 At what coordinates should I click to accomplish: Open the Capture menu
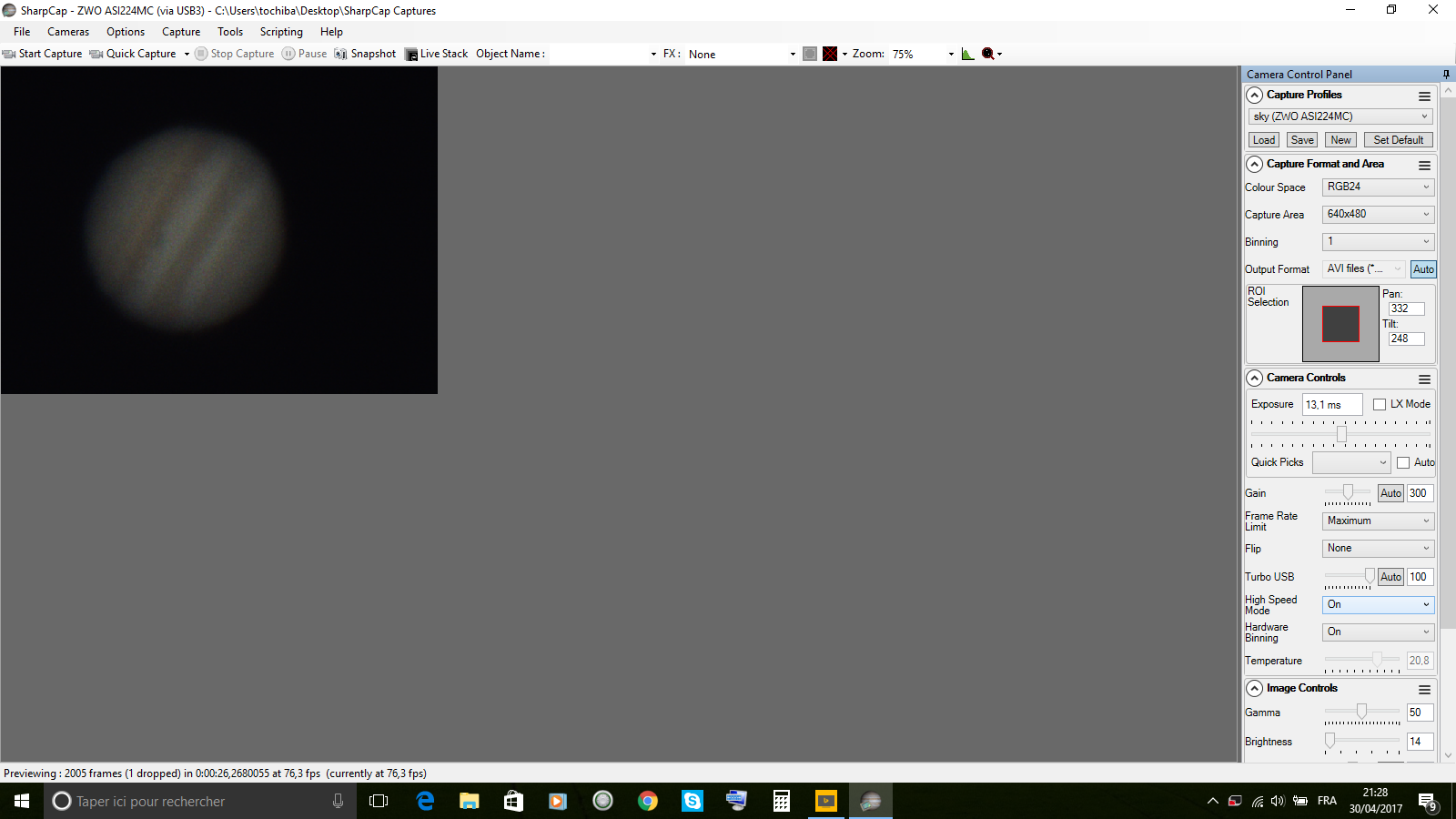pyautogui.click(x=181, y=32)
